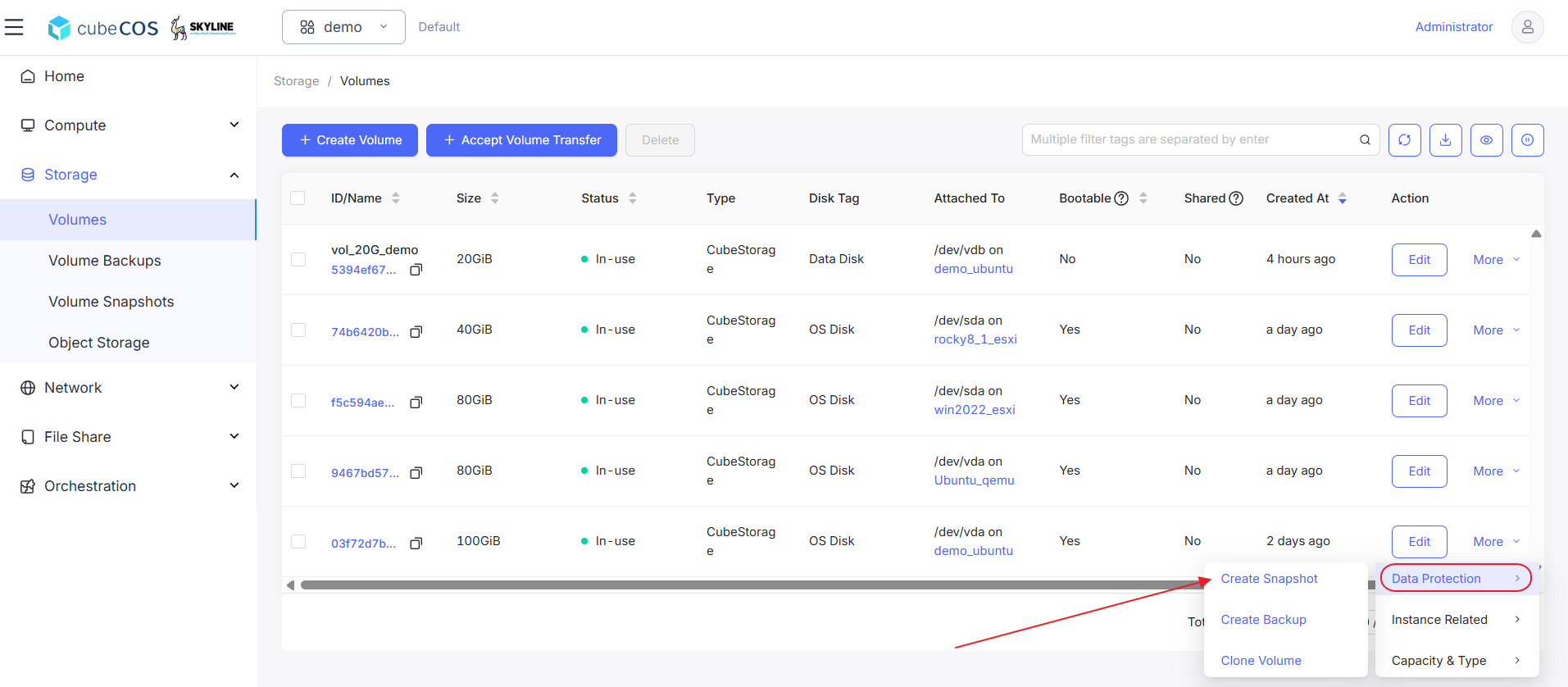1568x687 pixels.
Task: Check the f5c594ae row checkbox
Action: coord(298,400)
